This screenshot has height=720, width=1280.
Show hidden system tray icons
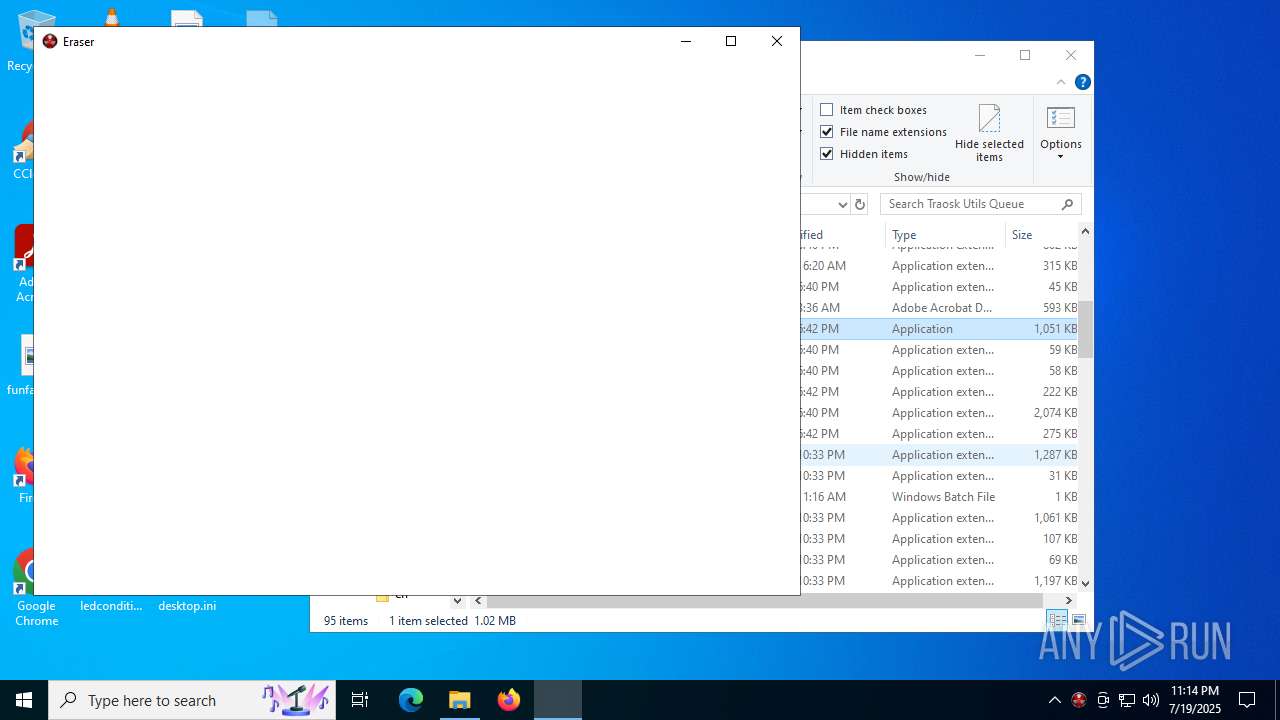pos(1054,700)
